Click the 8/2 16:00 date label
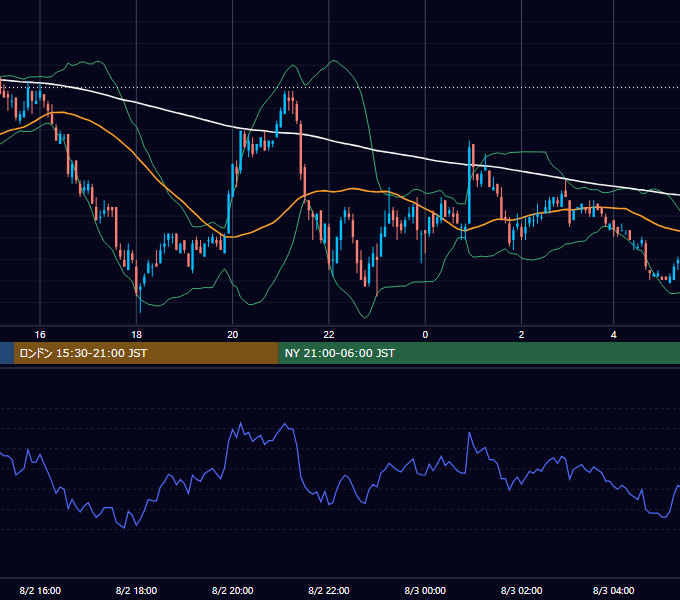Image resolution: width=680 pixels, height=600 pixels. click(40, 590)
